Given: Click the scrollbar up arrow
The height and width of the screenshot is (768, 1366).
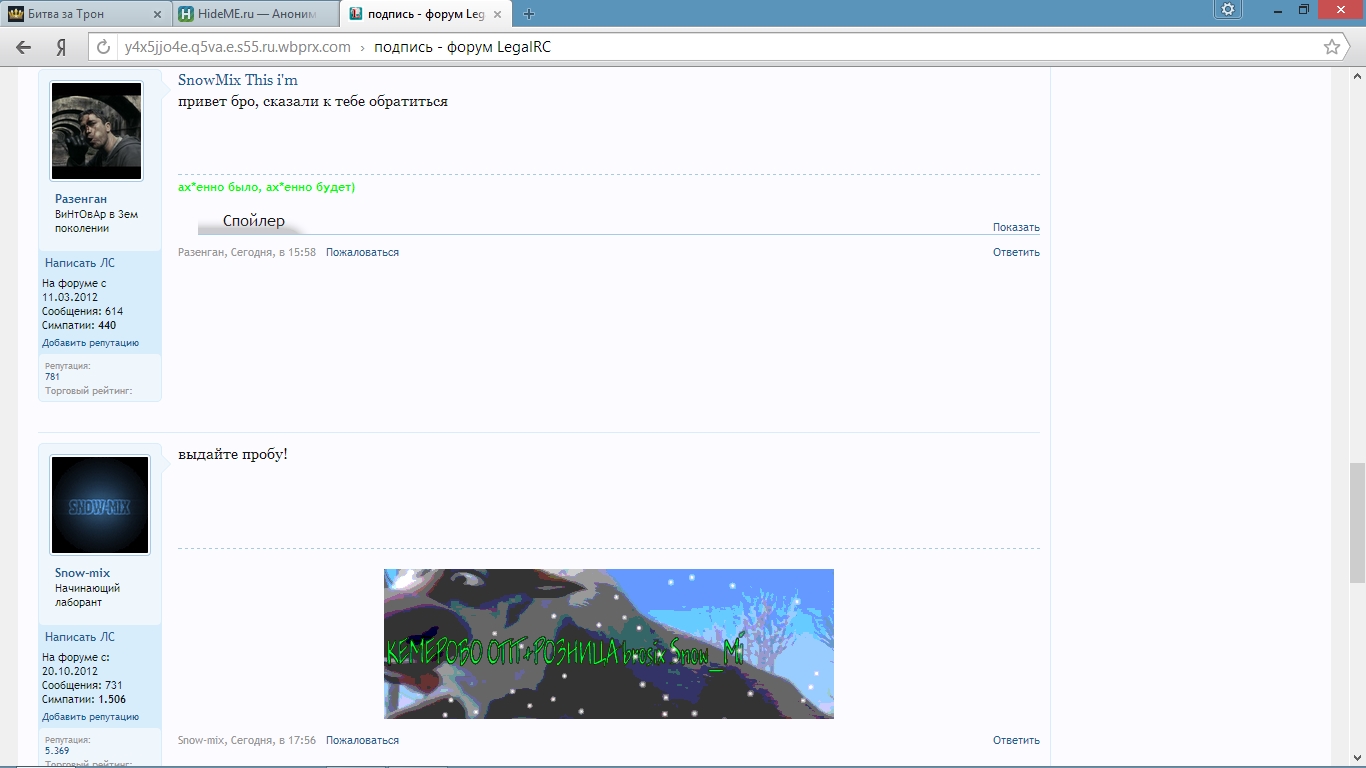Looking at the screenshot, I should coord(1357,76).
